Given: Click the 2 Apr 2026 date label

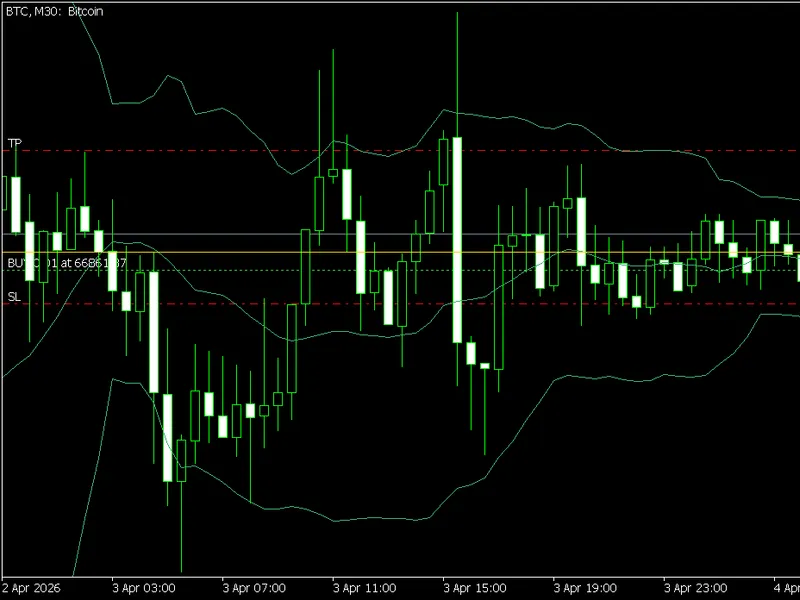Looking at the screenshot, I should pos(31,588).
